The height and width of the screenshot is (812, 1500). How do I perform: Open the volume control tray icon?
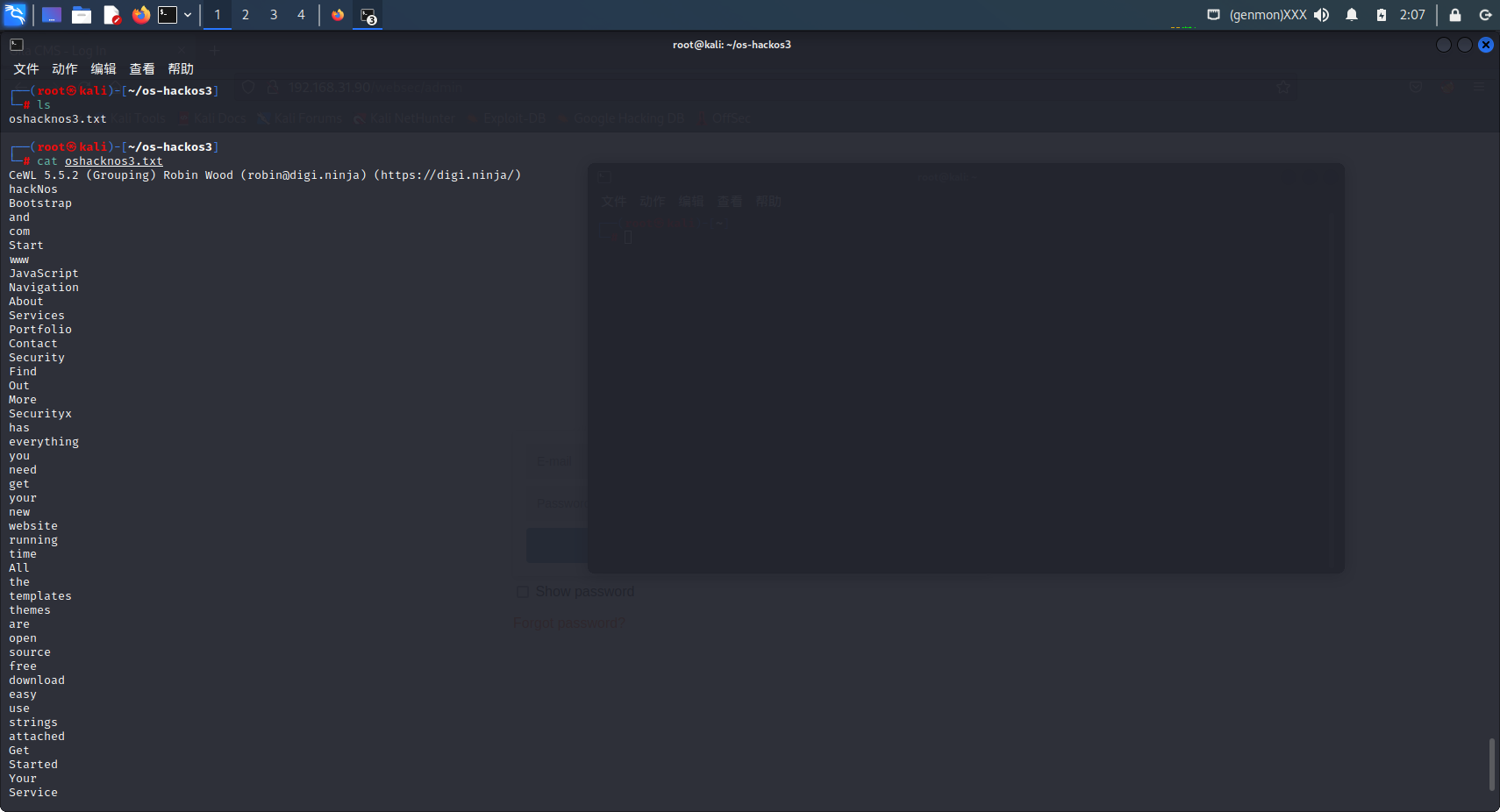click(x=1322, y=15)
